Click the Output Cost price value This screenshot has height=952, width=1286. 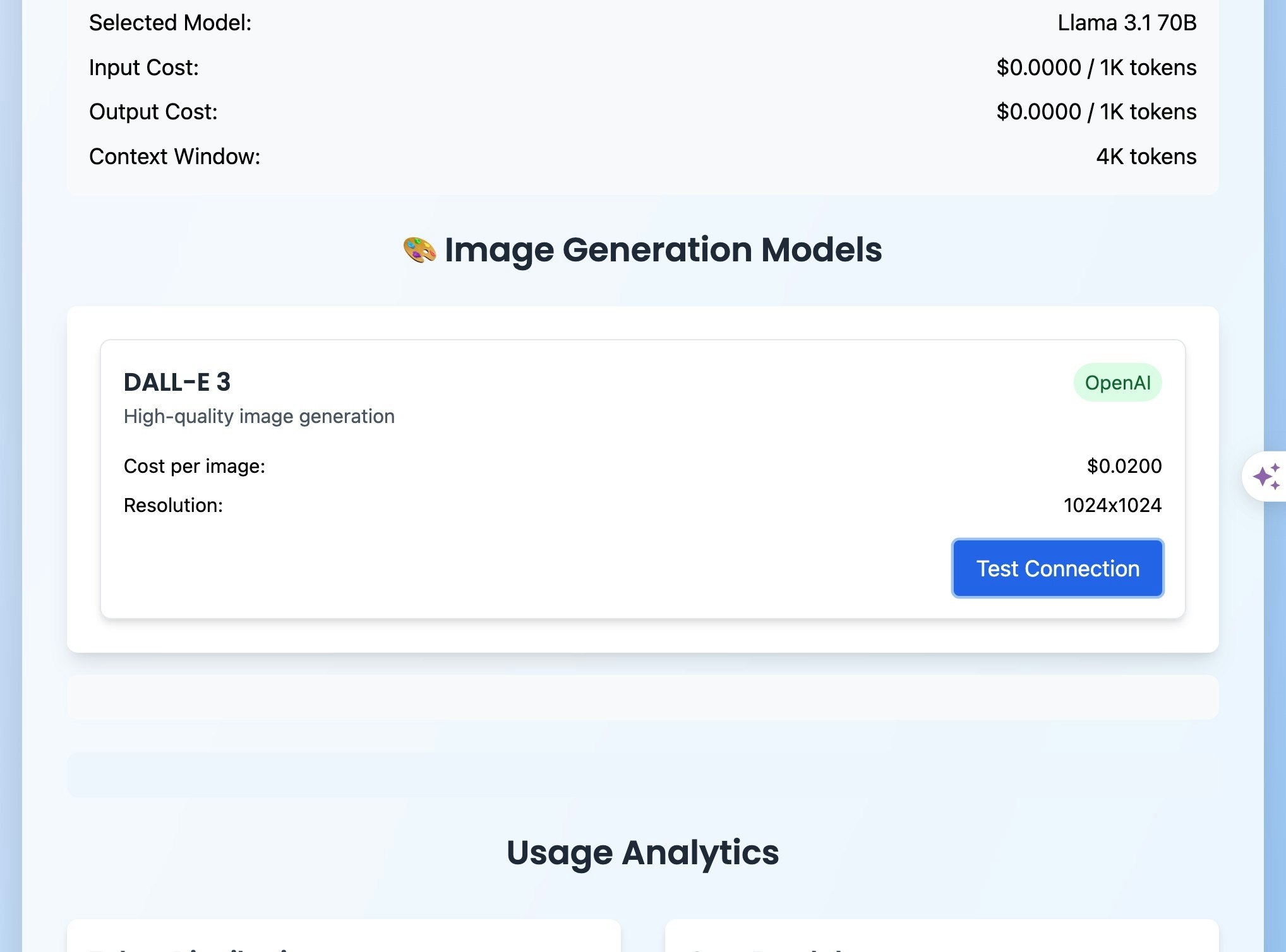1096,112
